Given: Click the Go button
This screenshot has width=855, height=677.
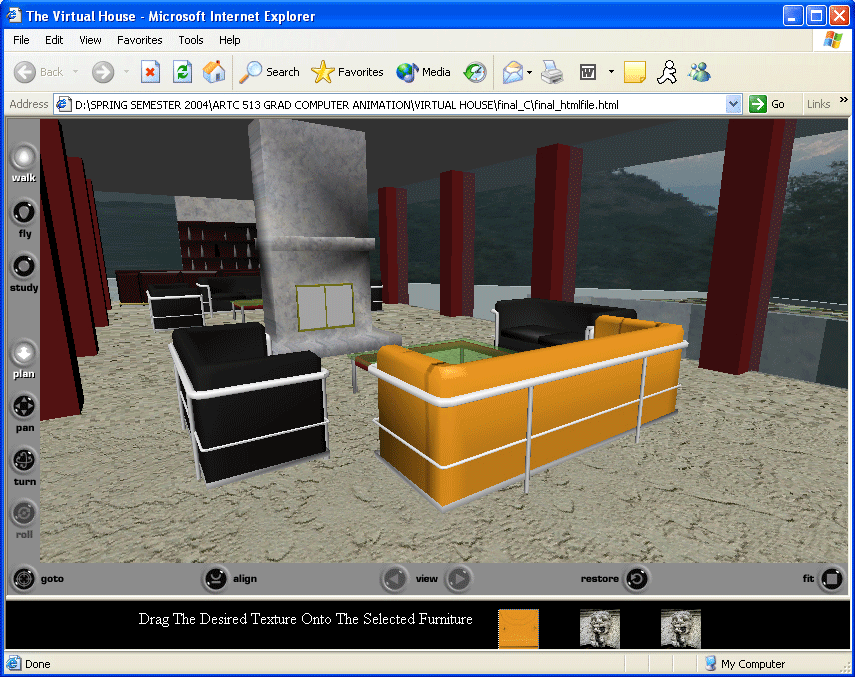Looking at the screenshot, I should click(768, 104).
